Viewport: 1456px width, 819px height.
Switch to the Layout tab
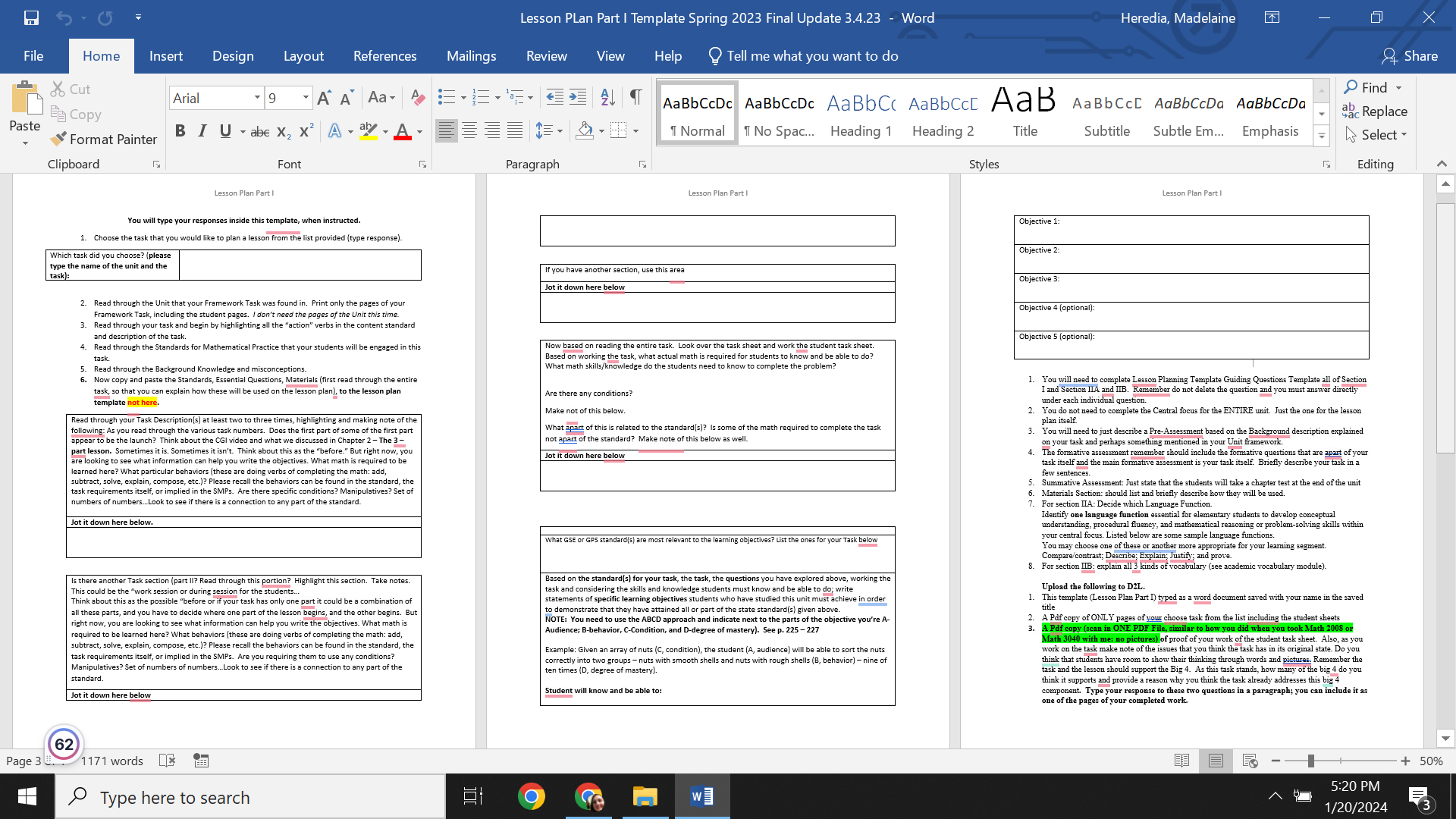(x=303, y=56)
